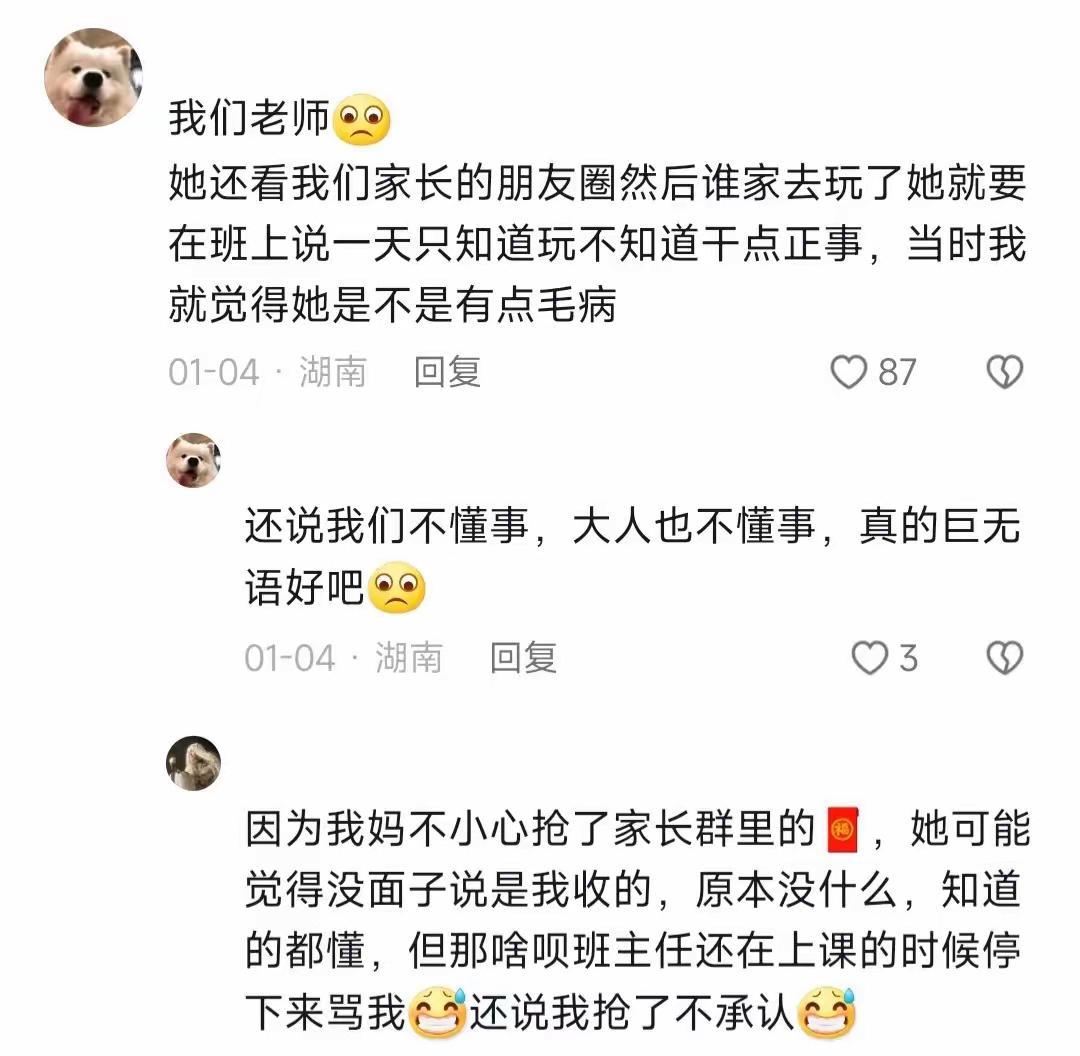1080x1056 pixels.
Task: Tap the 87 like count number
Action: pyautogui.click(x=897, y=373)
